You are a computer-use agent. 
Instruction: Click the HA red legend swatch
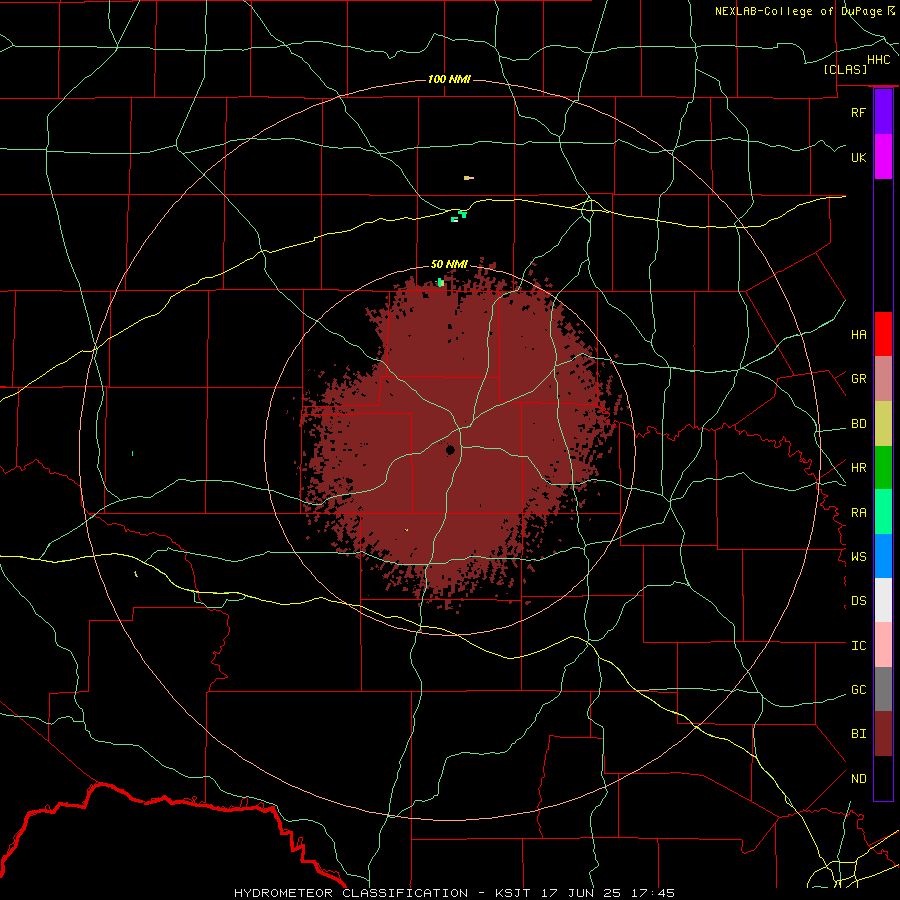[x=883, y=334]
